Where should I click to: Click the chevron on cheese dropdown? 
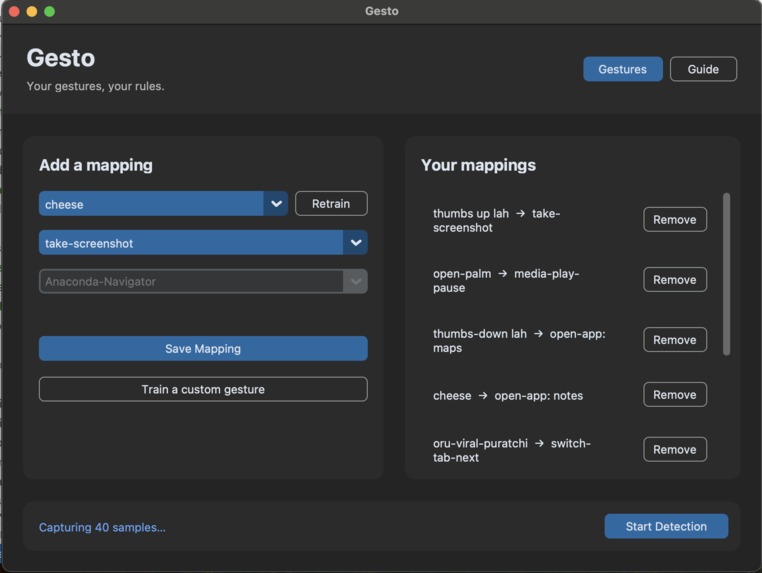click(276, 204)
